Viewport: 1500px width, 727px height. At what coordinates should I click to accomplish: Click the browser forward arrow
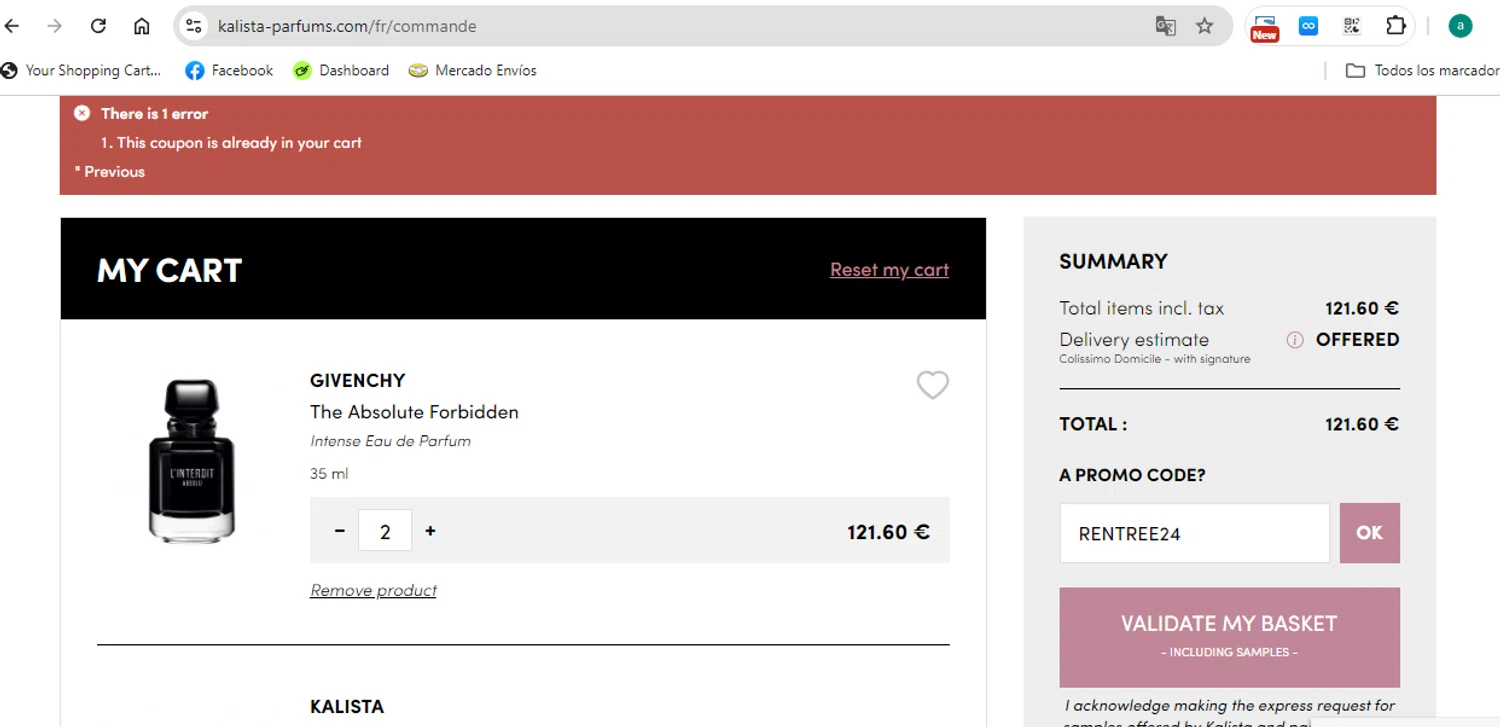pos(55,26)
